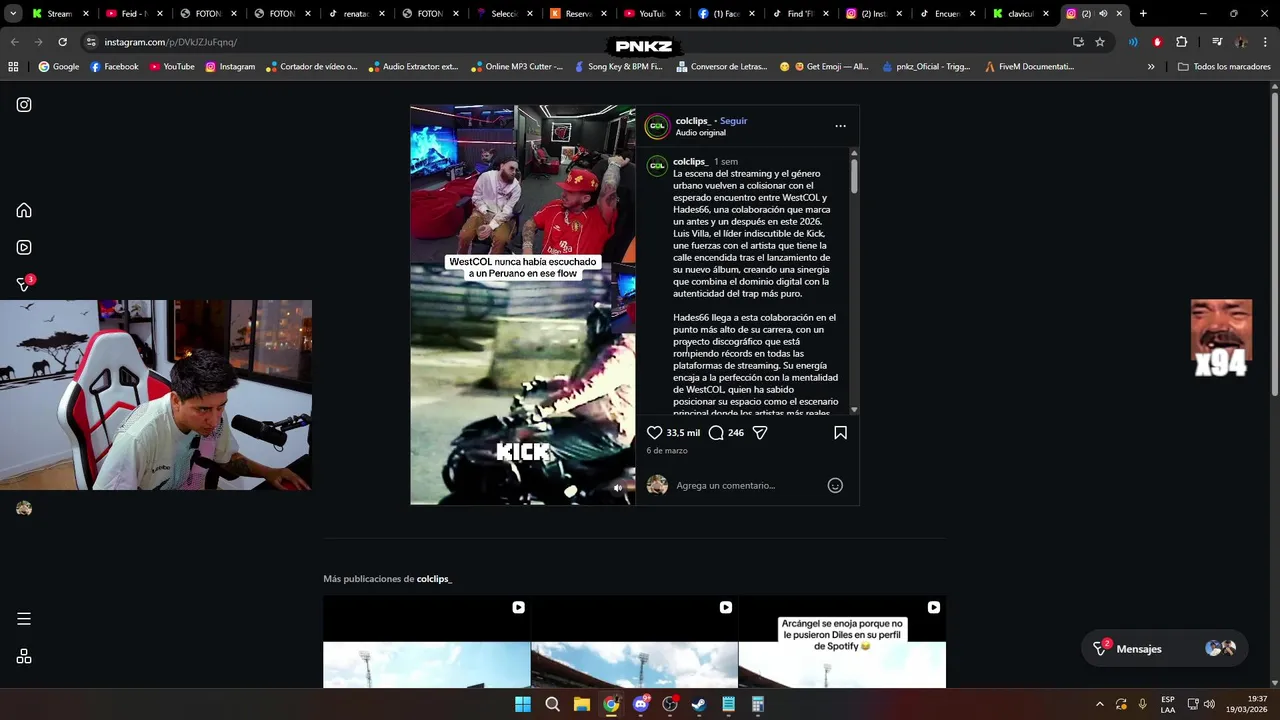Mute the Instagram tab audio icon
The width and height of the screenshot is (1280, 720).
[x=1103, y=14]
